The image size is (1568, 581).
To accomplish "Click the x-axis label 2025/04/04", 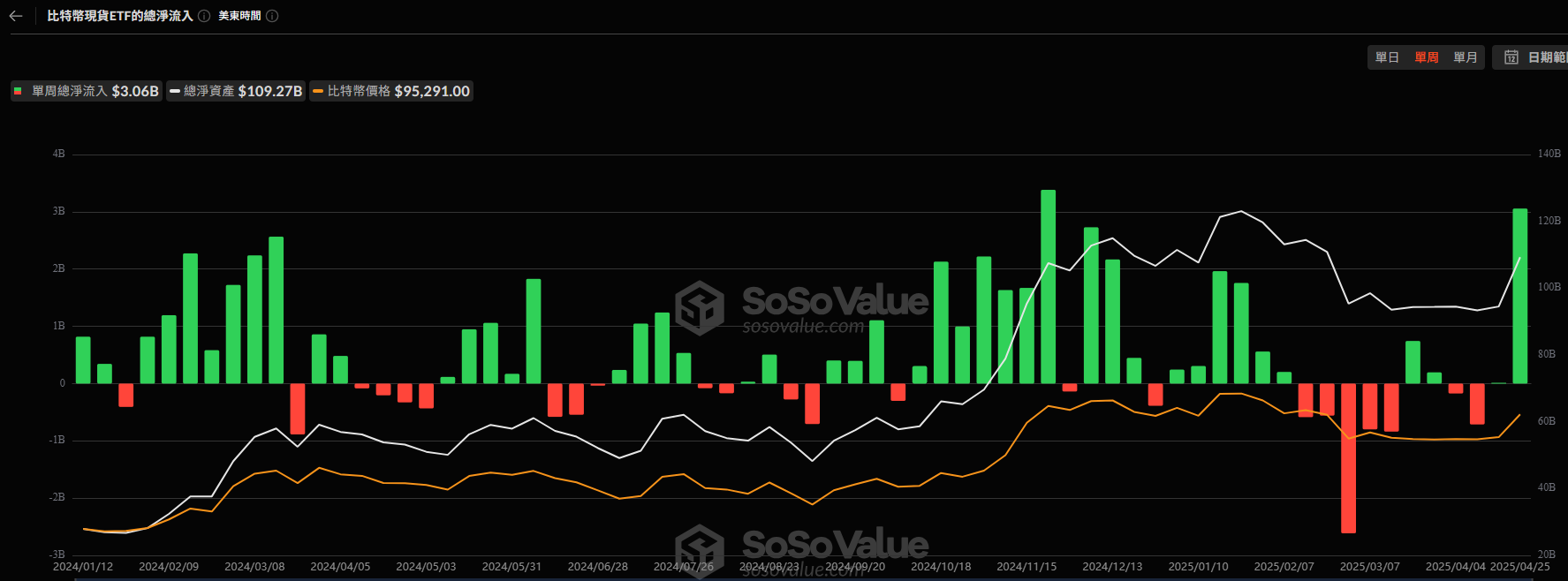I will 1455,567.
